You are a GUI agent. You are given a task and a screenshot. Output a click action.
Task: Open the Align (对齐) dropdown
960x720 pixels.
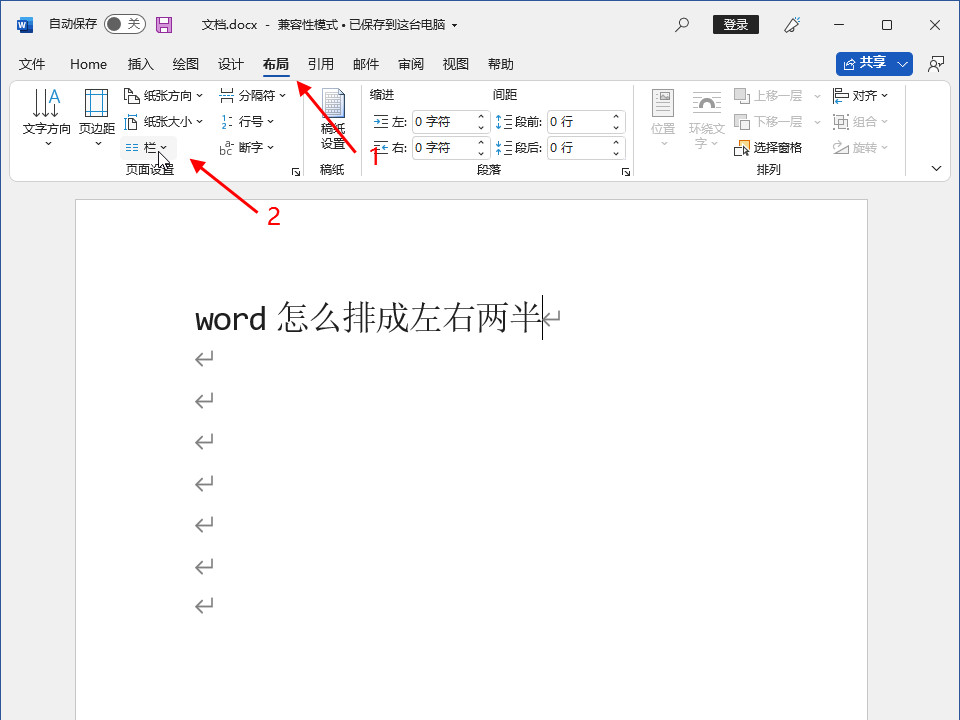(861, 96)
